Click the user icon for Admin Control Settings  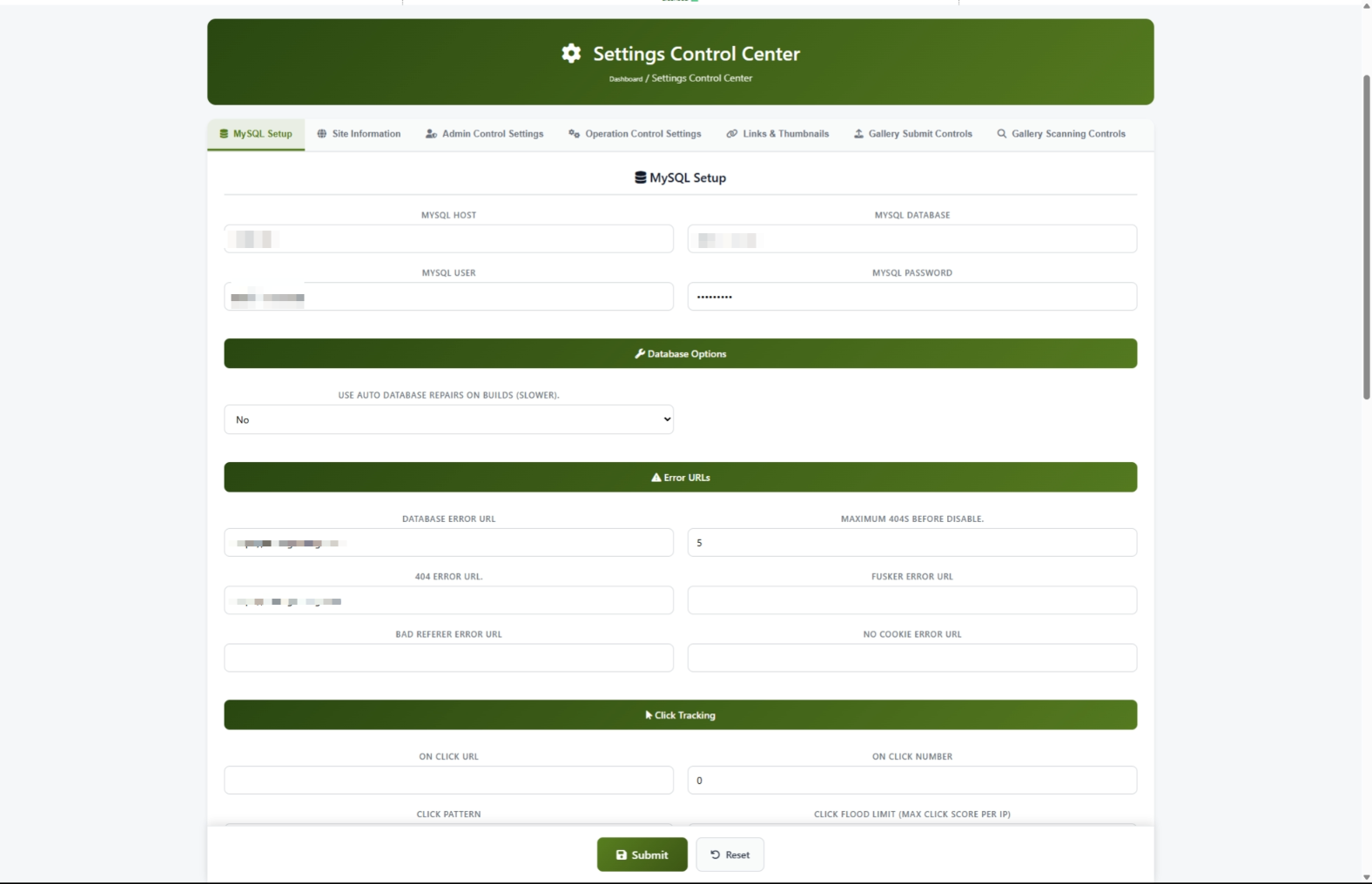[431, 134]
